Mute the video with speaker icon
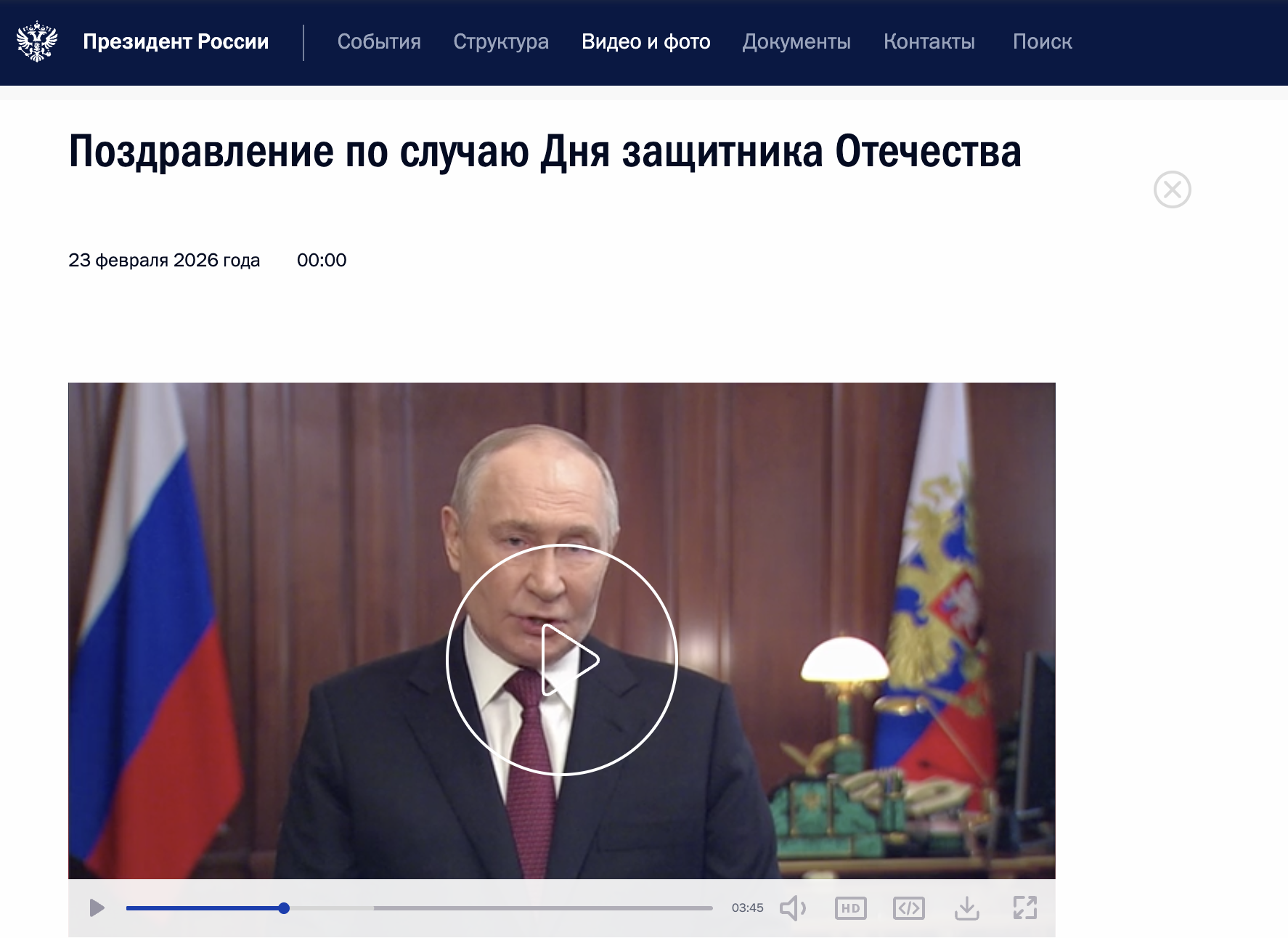Image resolution: width=1288 pixels, height=938 pixels. (793, 908)
